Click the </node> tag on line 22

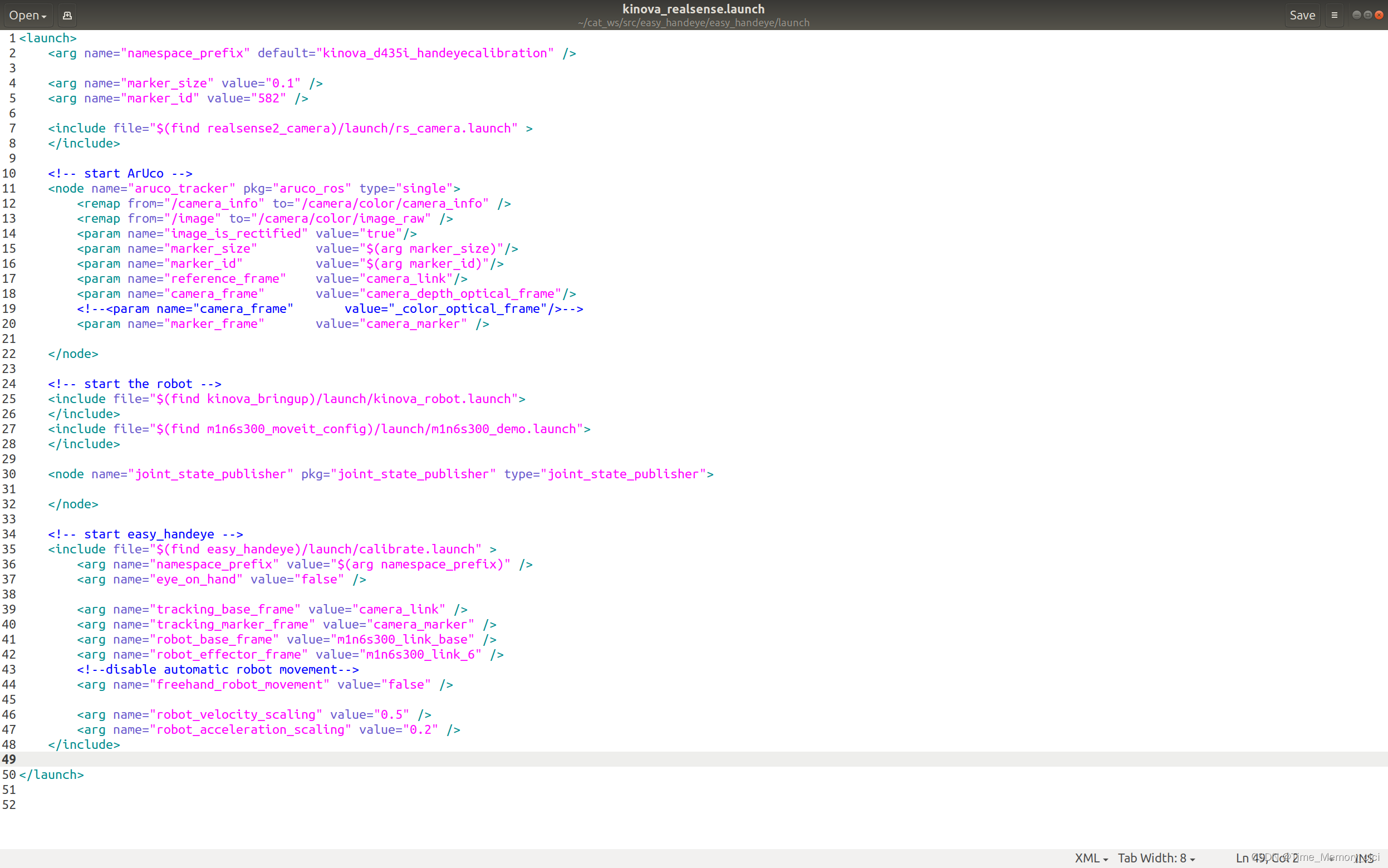pyautogui.click(x=73, y=354)
